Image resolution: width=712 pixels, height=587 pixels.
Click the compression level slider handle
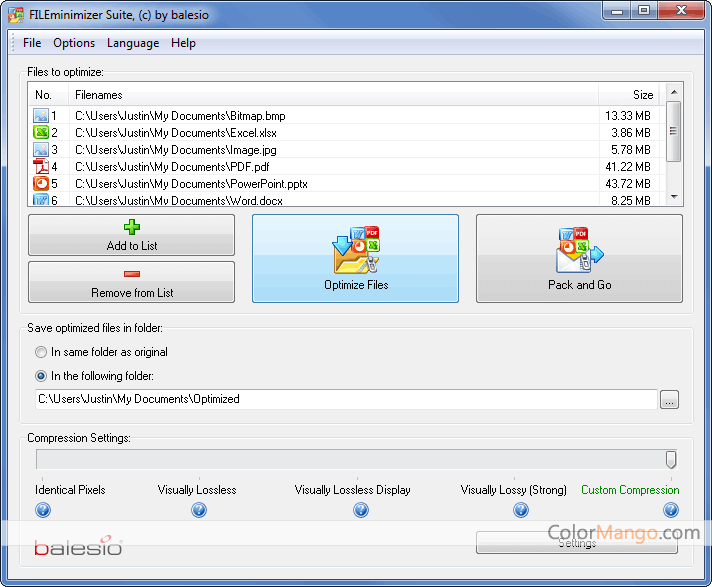(671, 459)
